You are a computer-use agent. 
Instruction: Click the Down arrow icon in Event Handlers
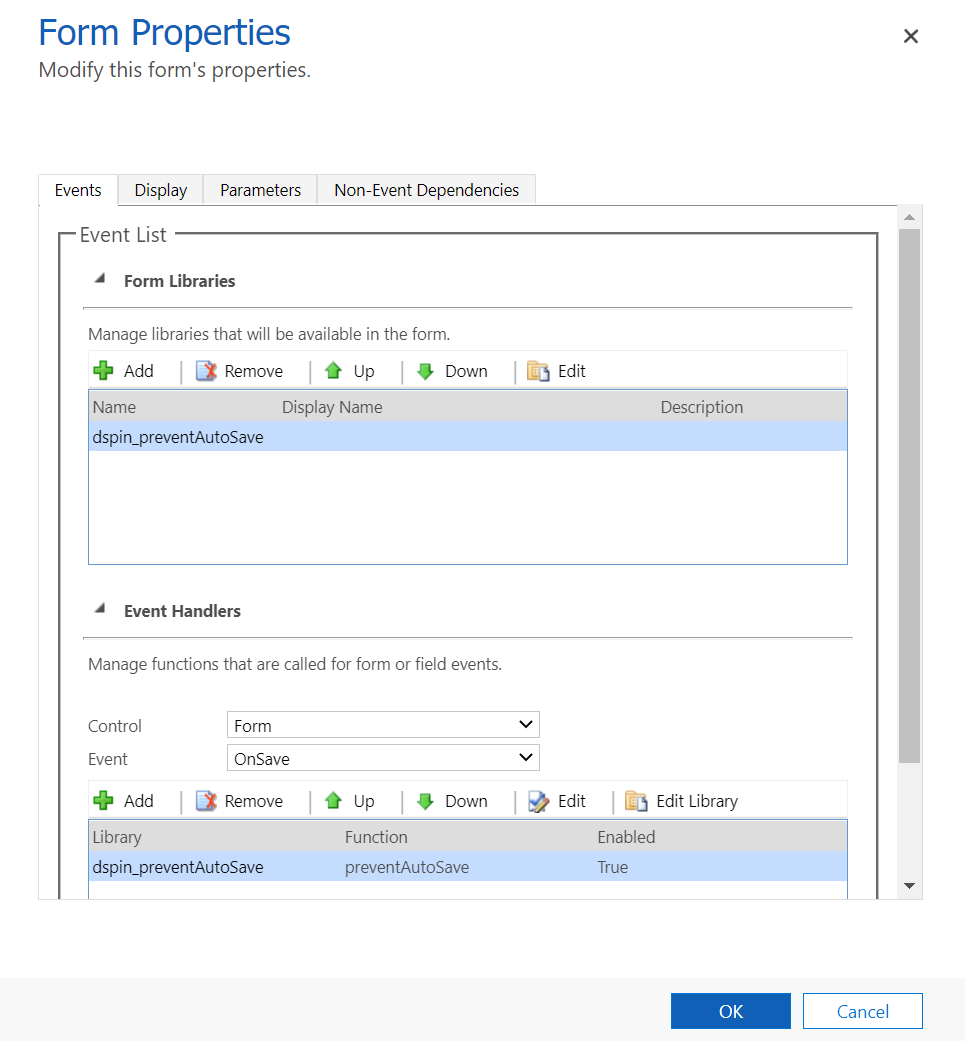(x=425, y=801)
